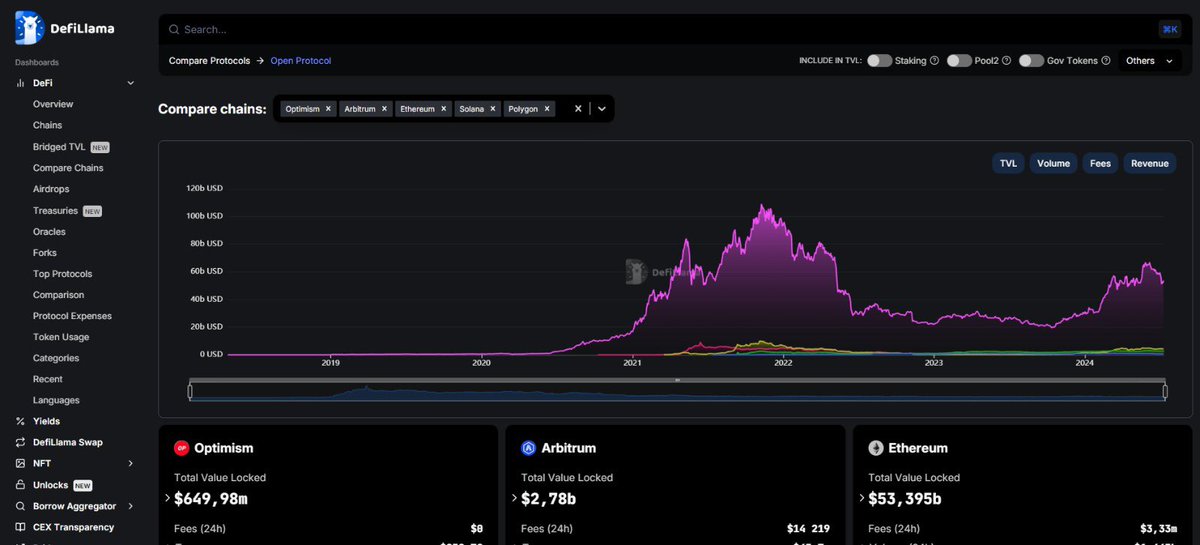Click right handle of chart range slider
Screen dimensions: 1200x545
coord(1166,392)
